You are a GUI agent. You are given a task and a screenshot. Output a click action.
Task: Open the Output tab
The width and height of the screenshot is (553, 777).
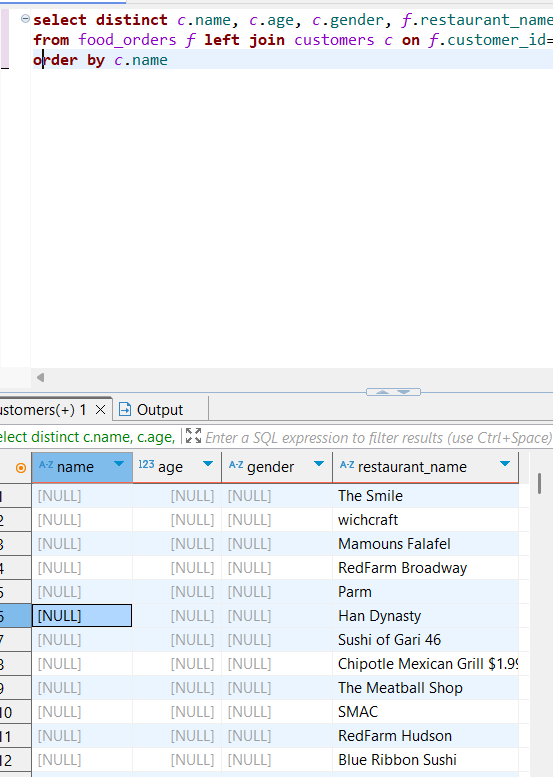pyautogui.click(x=151, y=410)
